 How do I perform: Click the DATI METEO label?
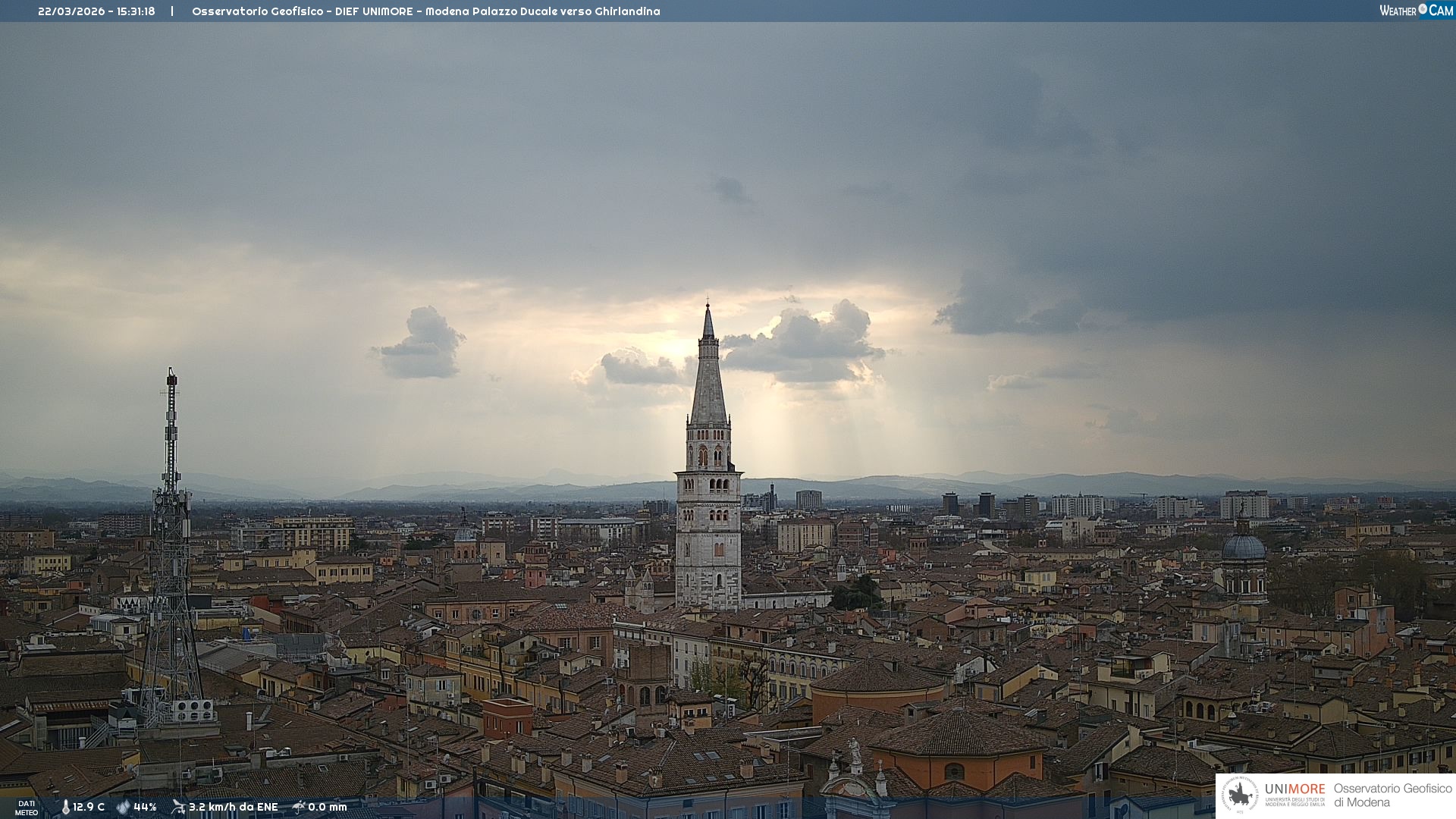coord(27,808)
